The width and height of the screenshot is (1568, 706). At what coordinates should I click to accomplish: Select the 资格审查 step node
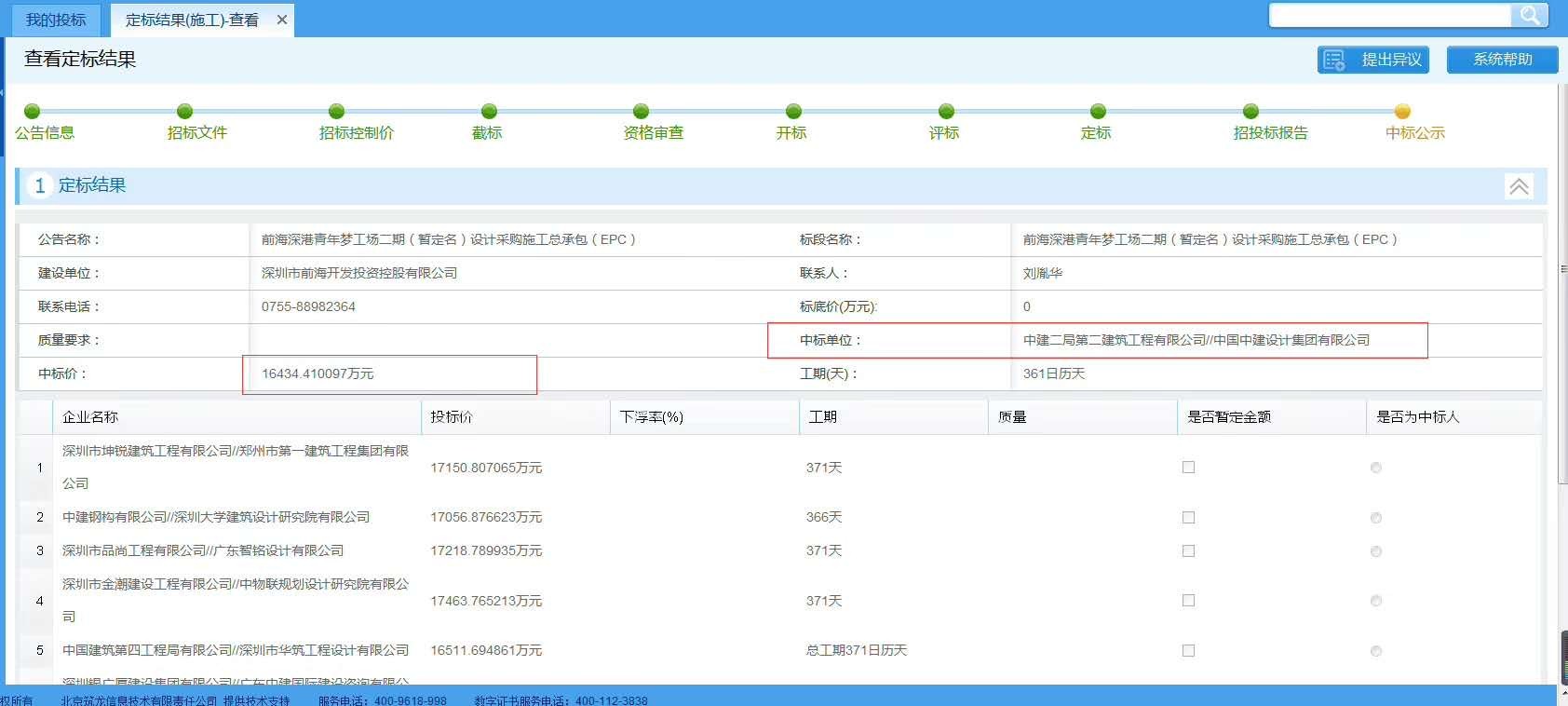click(x=642, y=112)
